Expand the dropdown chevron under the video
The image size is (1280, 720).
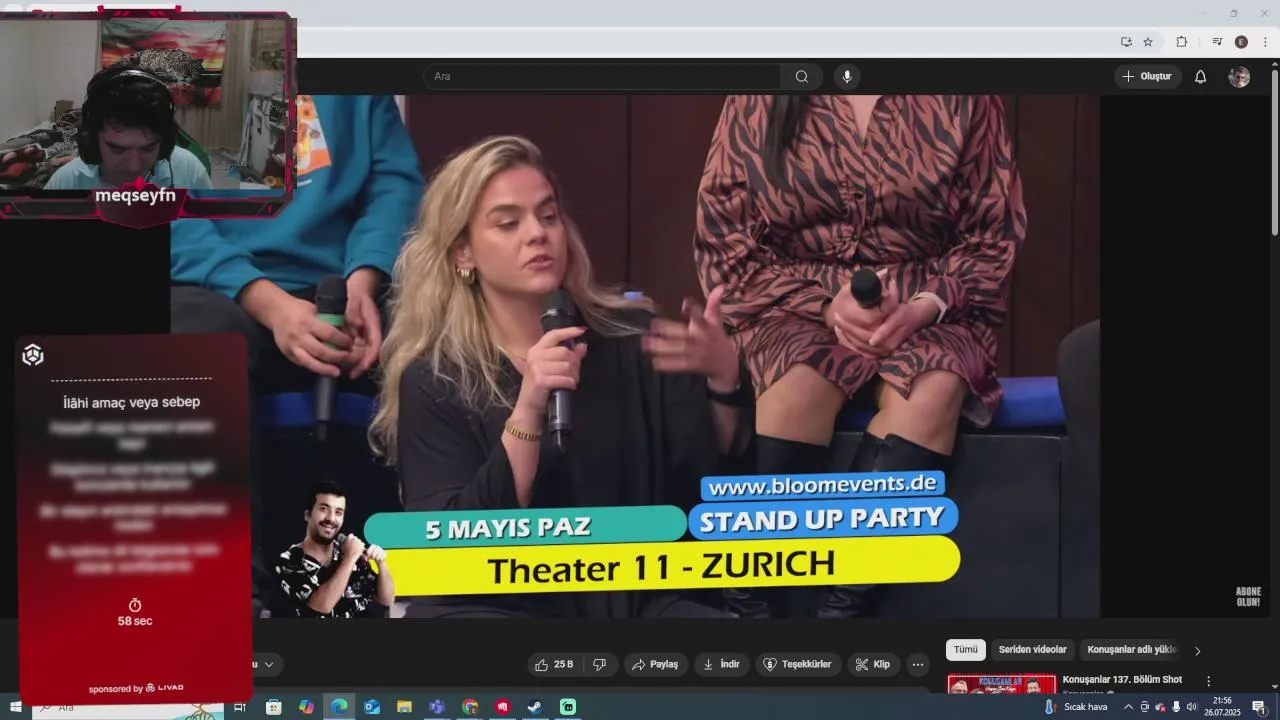tap(268, 664)
